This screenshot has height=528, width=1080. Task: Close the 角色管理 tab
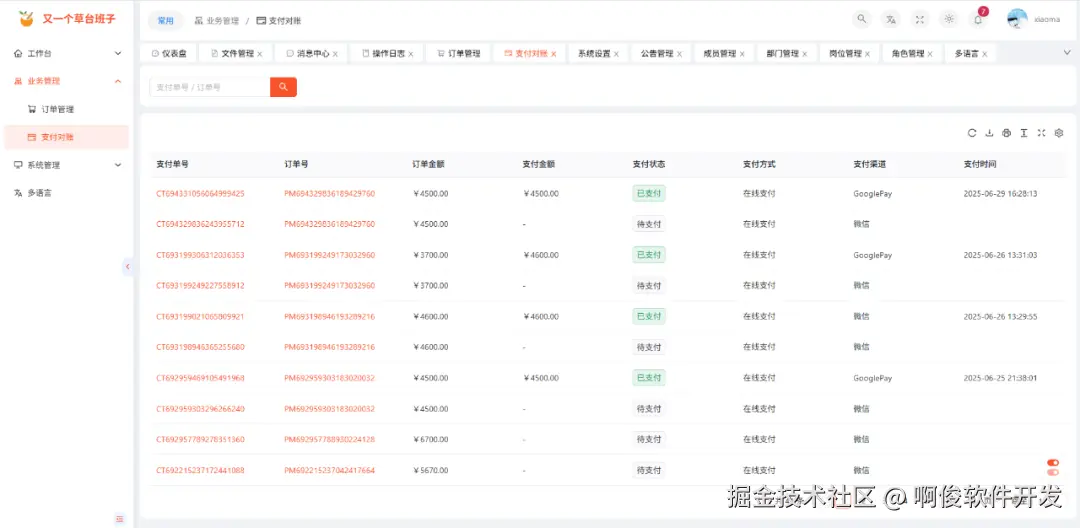930,54
